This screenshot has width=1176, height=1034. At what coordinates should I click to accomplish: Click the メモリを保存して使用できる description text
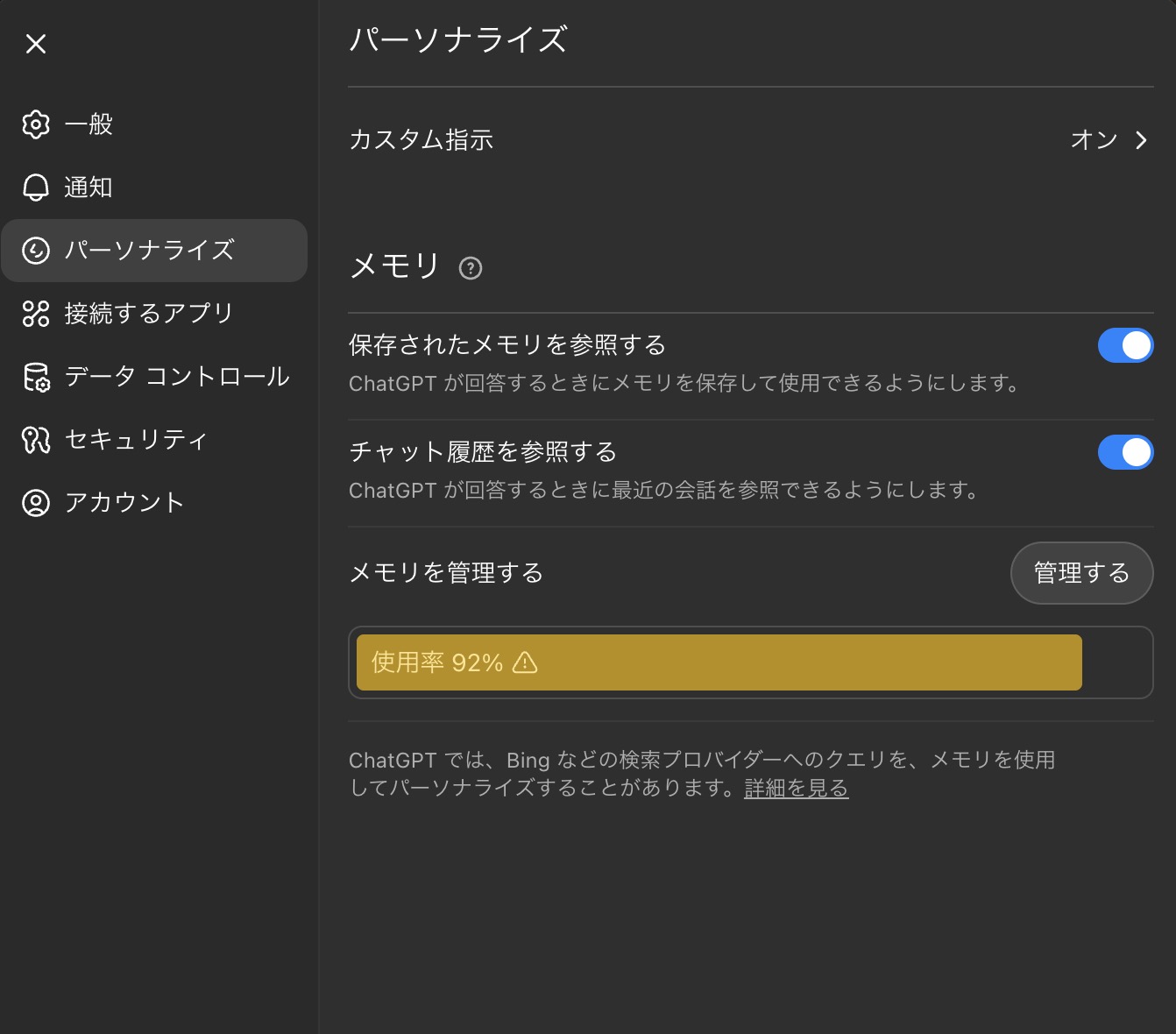685,384
